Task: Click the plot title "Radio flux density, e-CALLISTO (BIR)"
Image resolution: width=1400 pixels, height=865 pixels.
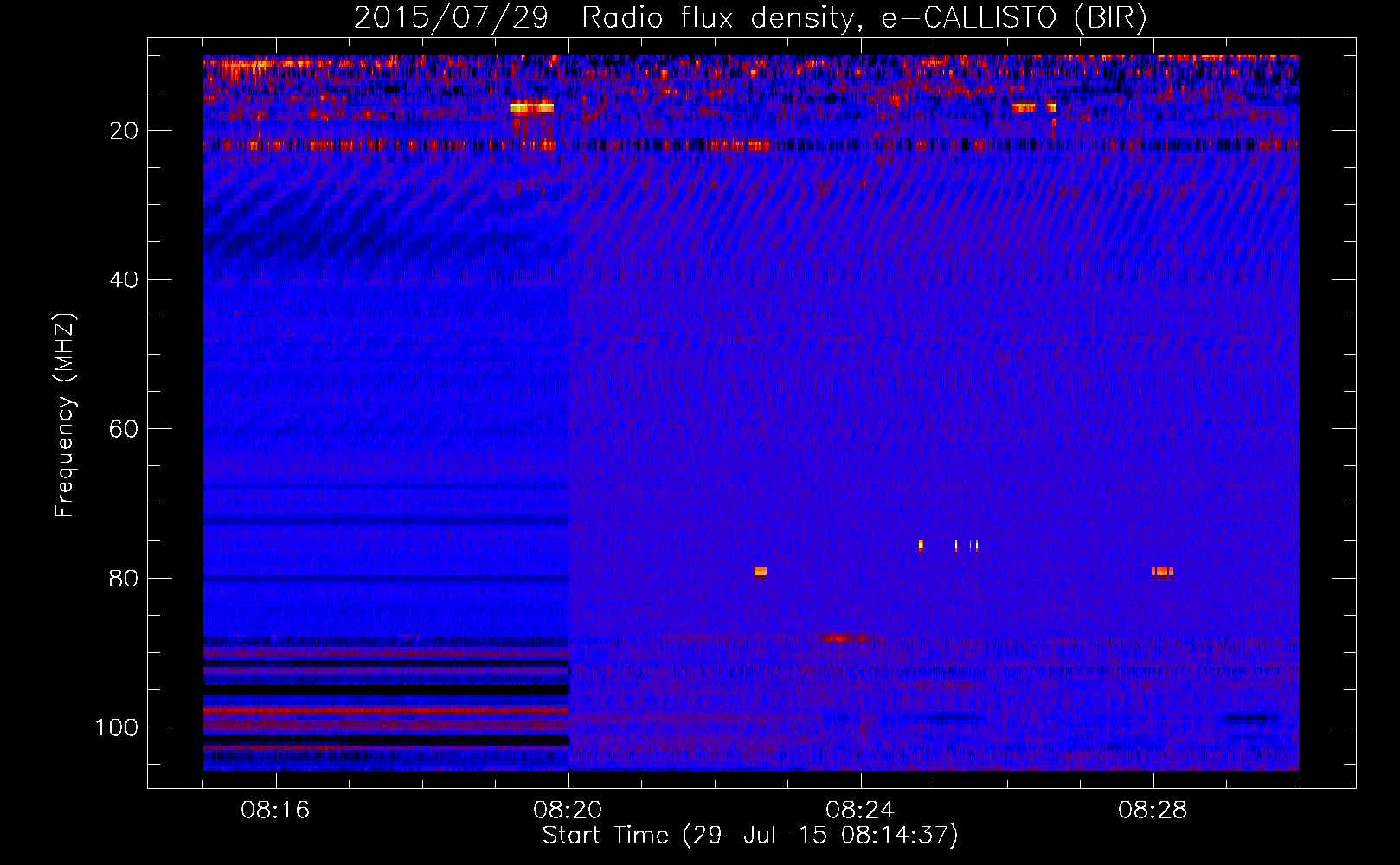Action: pos(864,17)
